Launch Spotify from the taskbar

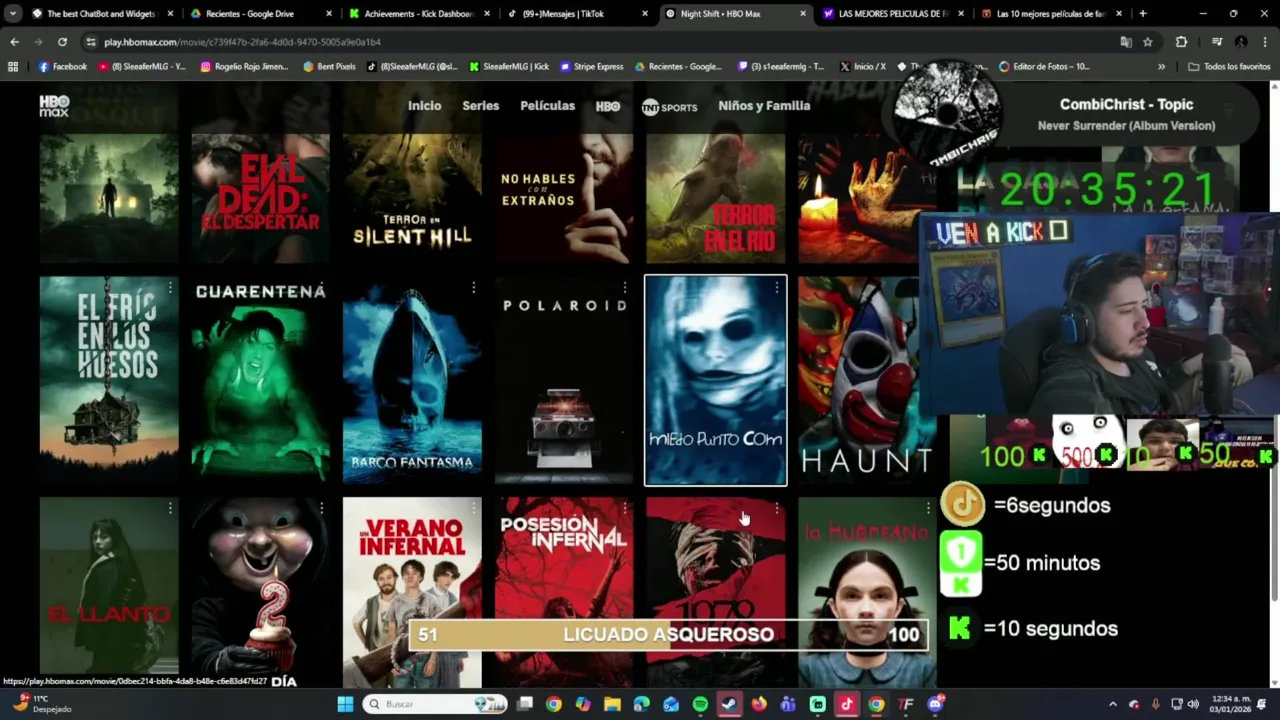click(x=700, y=704)
